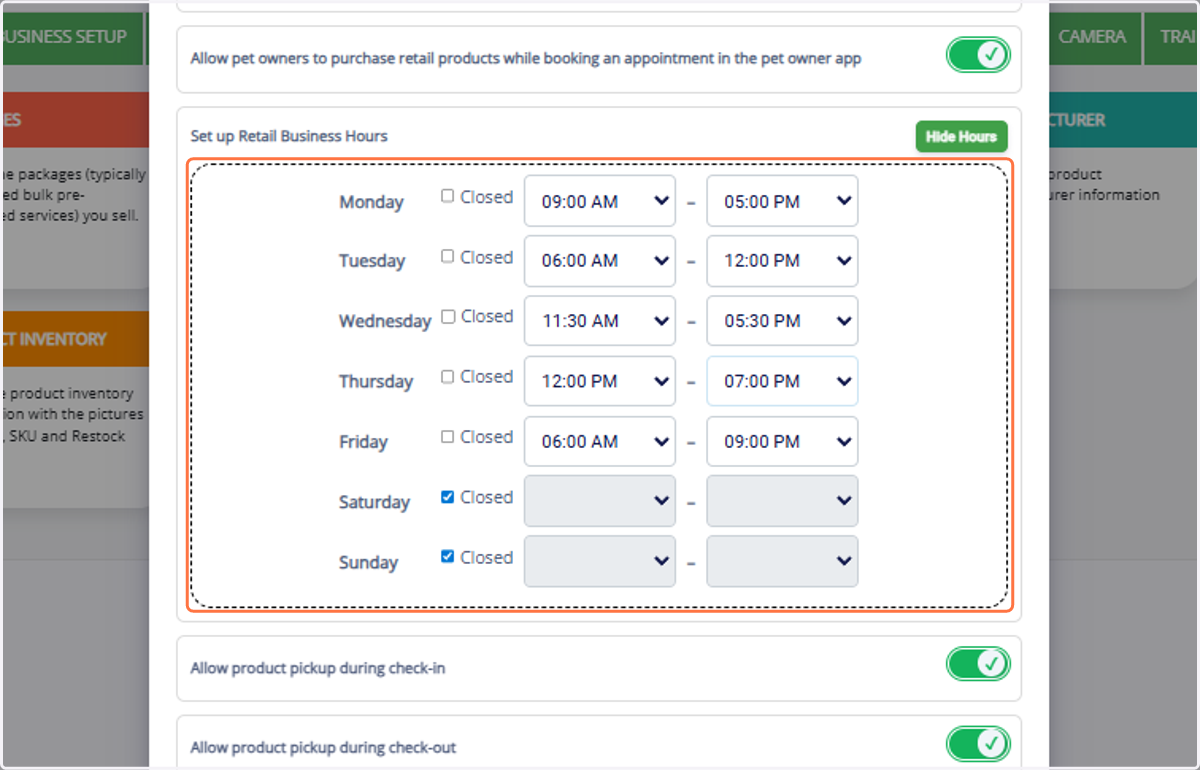The image size is (1200, 770).
Task: Click Allow product pickup during check-in text
Action: click(x=318, y=668)
